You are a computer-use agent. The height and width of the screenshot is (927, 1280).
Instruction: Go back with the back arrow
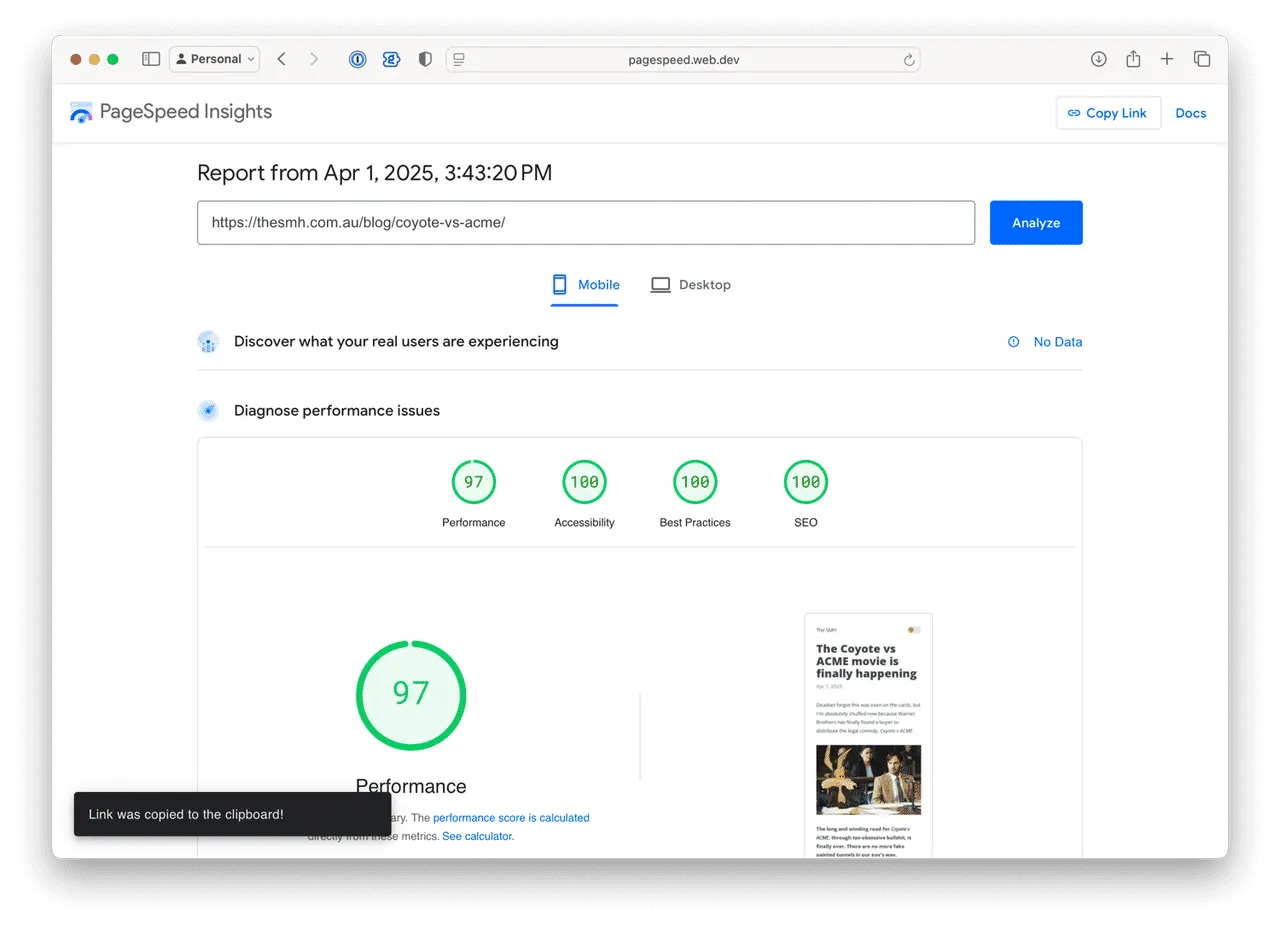pos(282,59)
